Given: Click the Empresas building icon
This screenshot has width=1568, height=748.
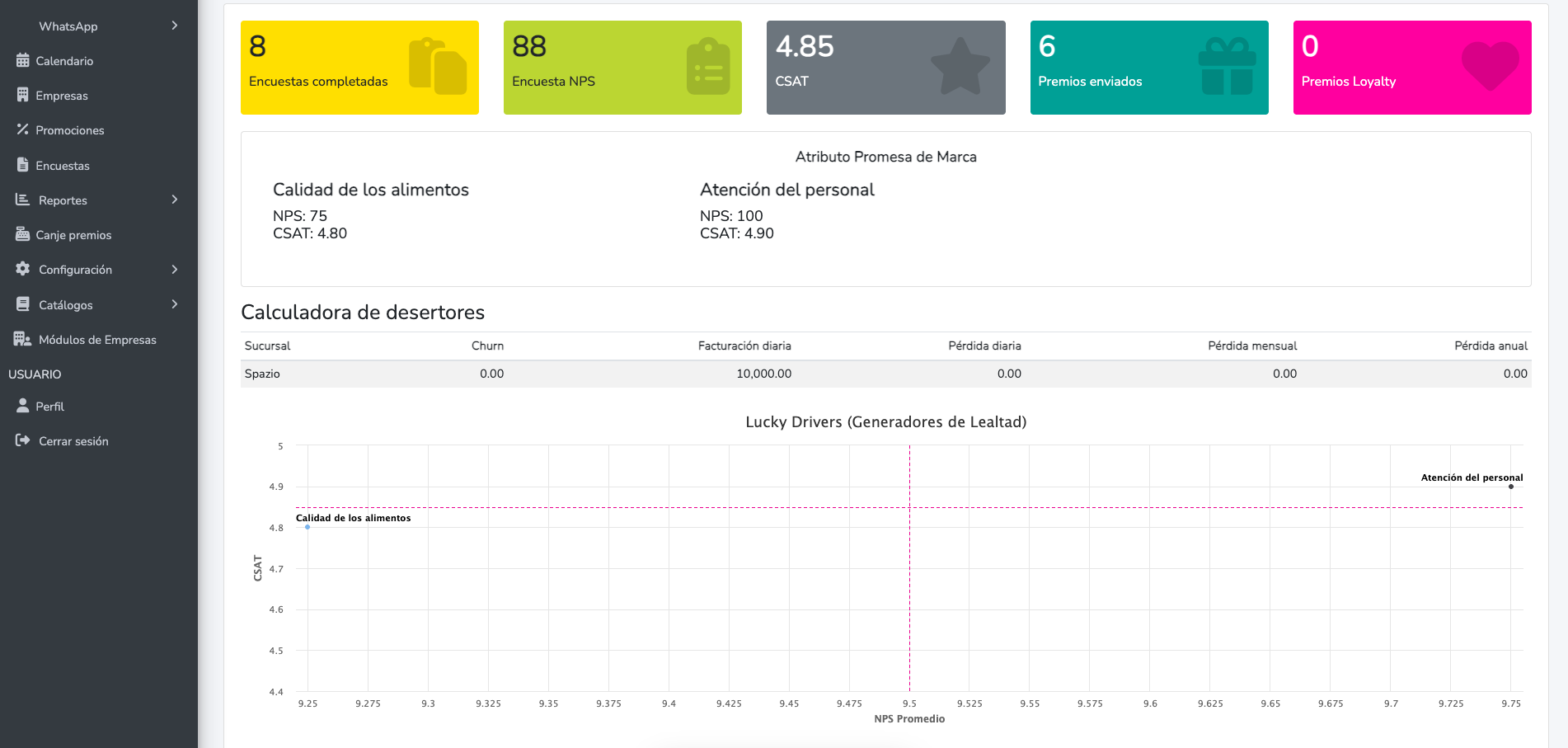Looking at the screenshot, I should 22,95.
